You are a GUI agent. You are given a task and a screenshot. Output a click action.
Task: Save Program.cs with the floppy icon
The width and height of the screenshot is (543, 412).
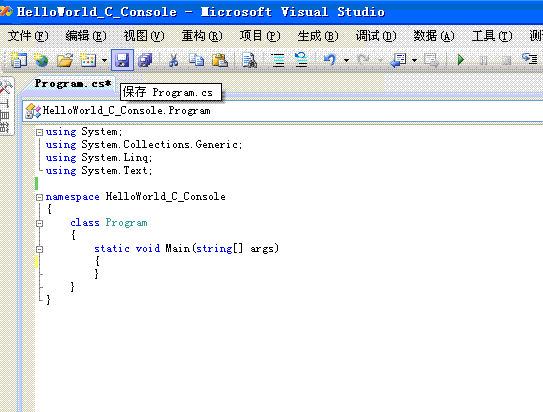tap(122, 60)
